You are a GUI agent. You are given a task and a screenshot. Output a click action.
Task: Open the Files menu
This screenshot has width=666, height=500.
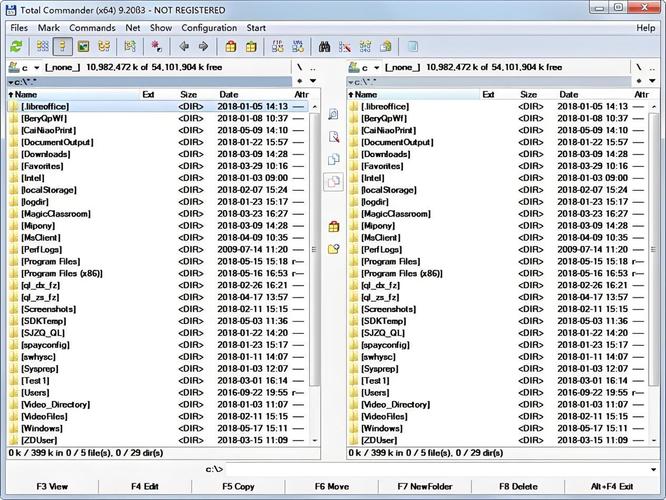click(x=19, y=28)
